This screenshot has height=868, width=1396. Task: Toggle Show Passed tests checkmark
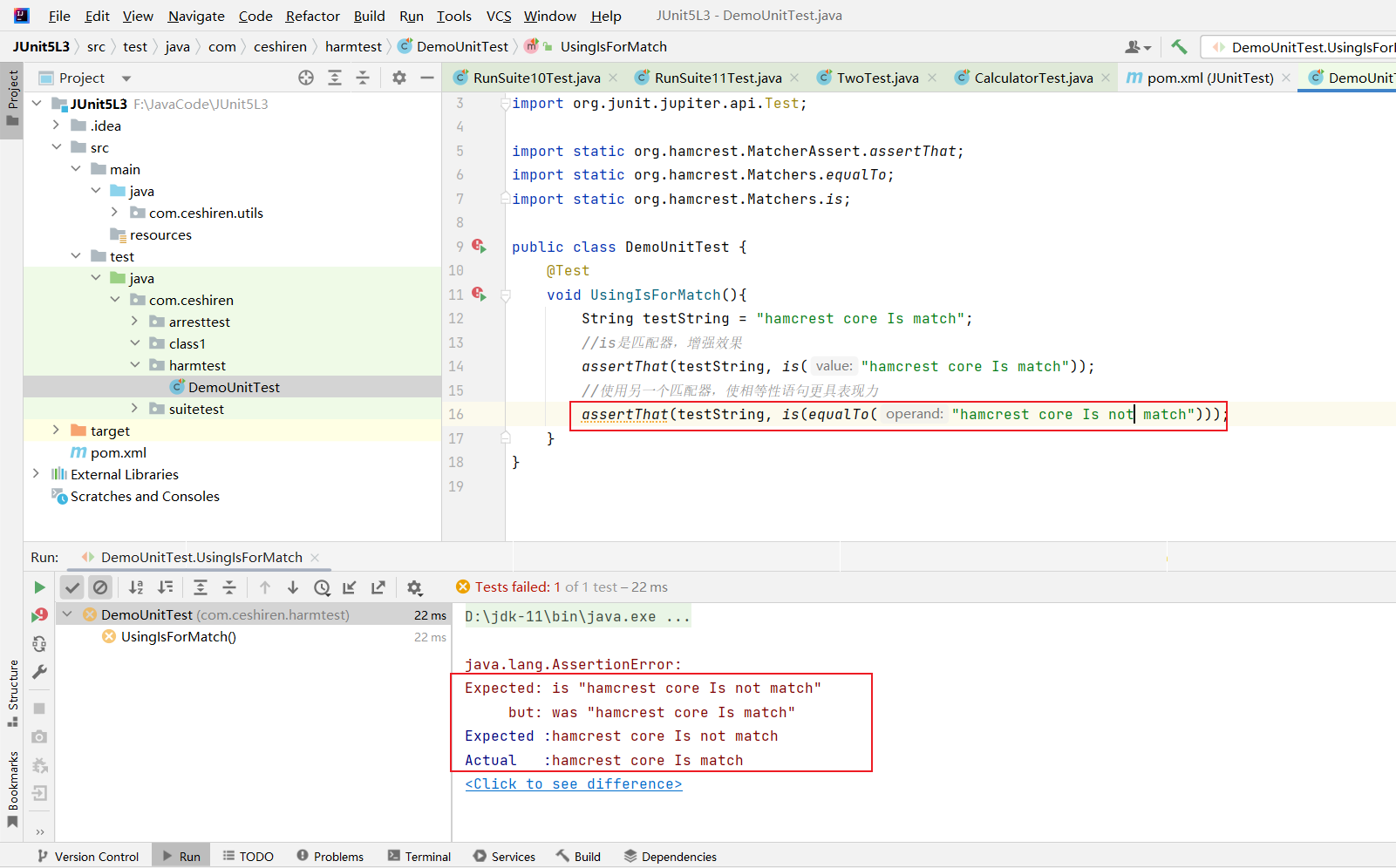(x=72, y=587)
